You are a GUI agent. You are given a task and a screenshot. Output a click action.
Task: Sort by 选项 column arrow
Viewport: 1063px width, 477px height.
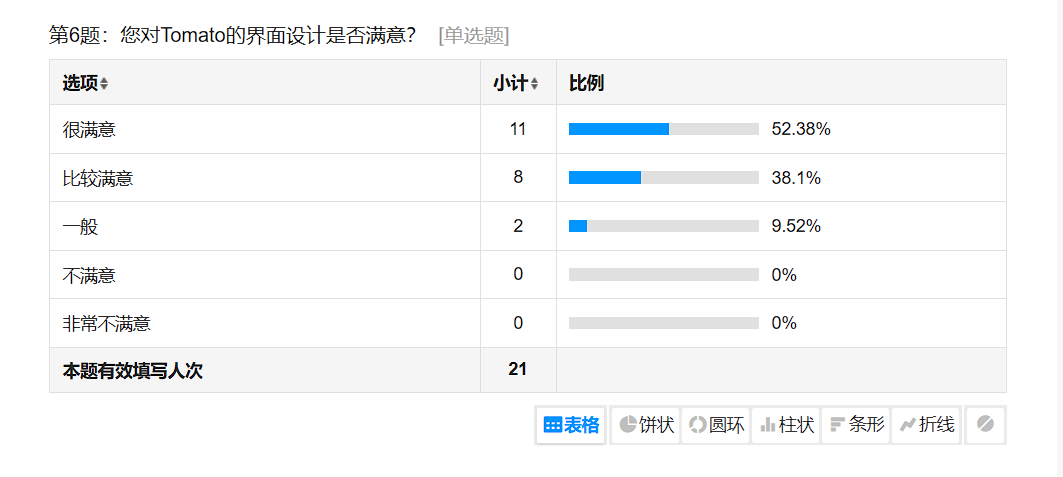(104, 84)
